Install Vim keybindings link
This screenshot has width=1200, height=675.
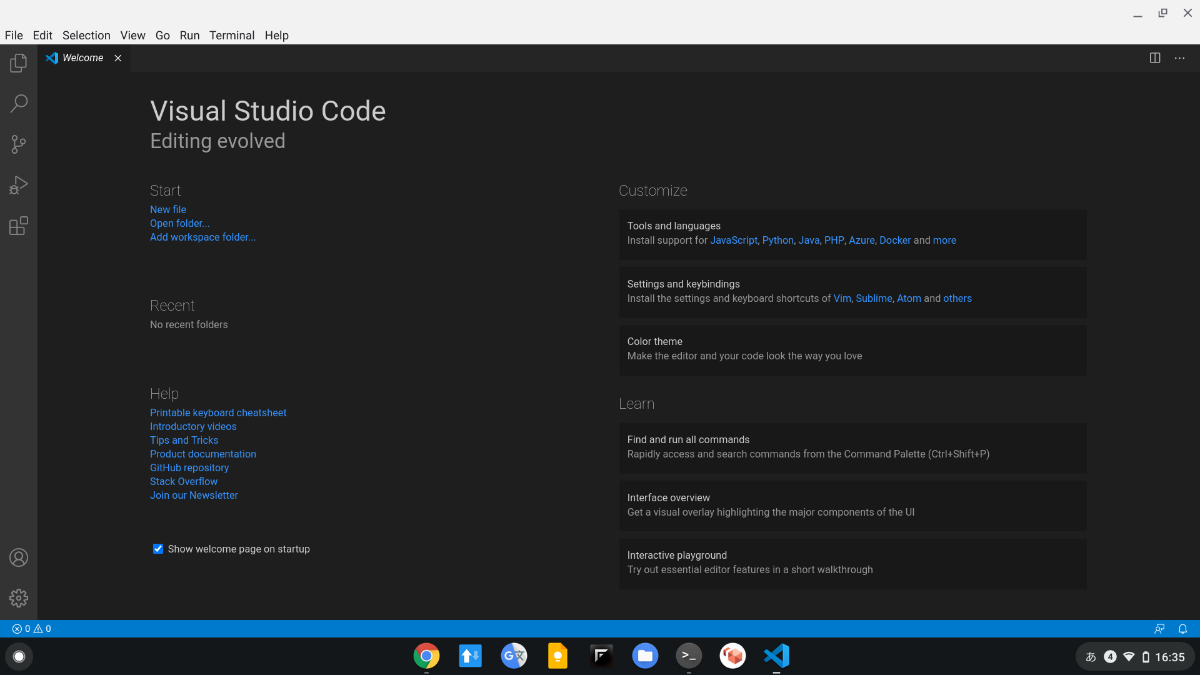pyautogui.click(x=842, y=299)
